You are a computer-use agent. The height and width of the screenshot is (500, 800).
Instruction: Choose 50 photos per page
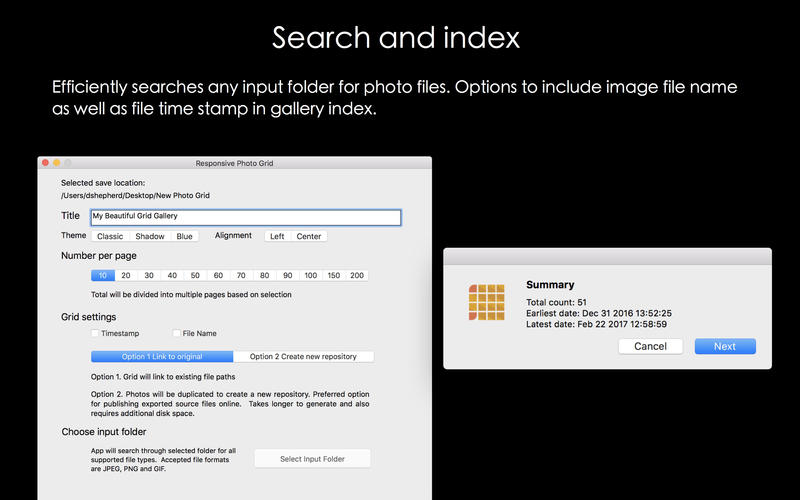(x=195, y=276)
